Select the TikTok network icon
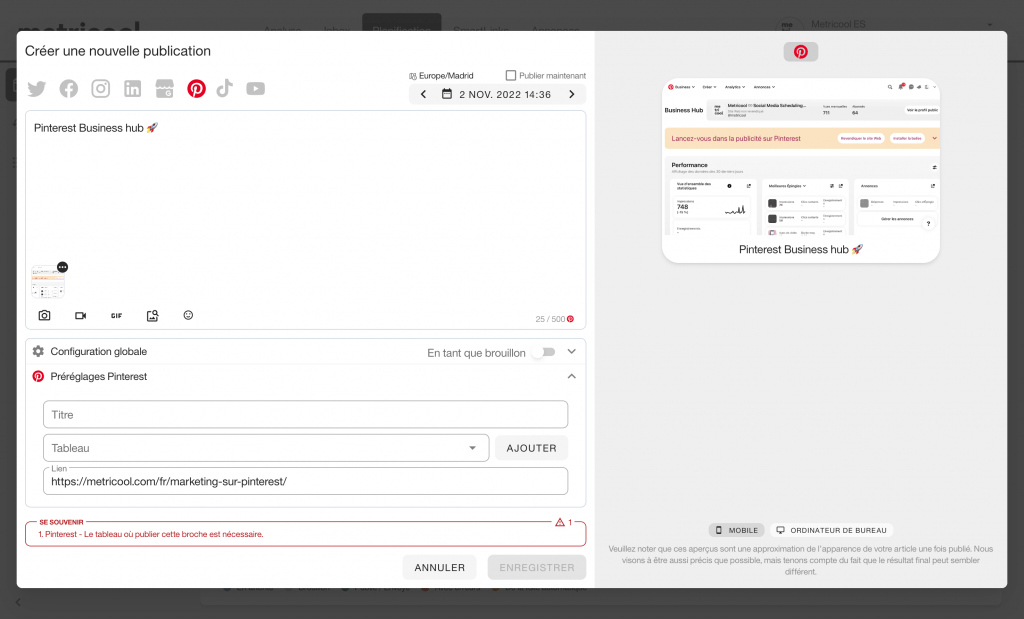This screenshot has height=619, width=1024. pyautogui.click(x=225, y=88)
